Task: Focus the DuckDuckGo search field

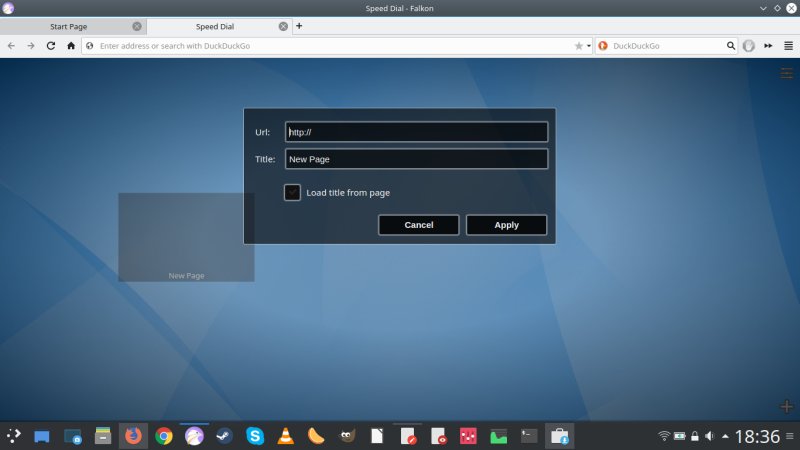Action: click(x=667, y=46)
